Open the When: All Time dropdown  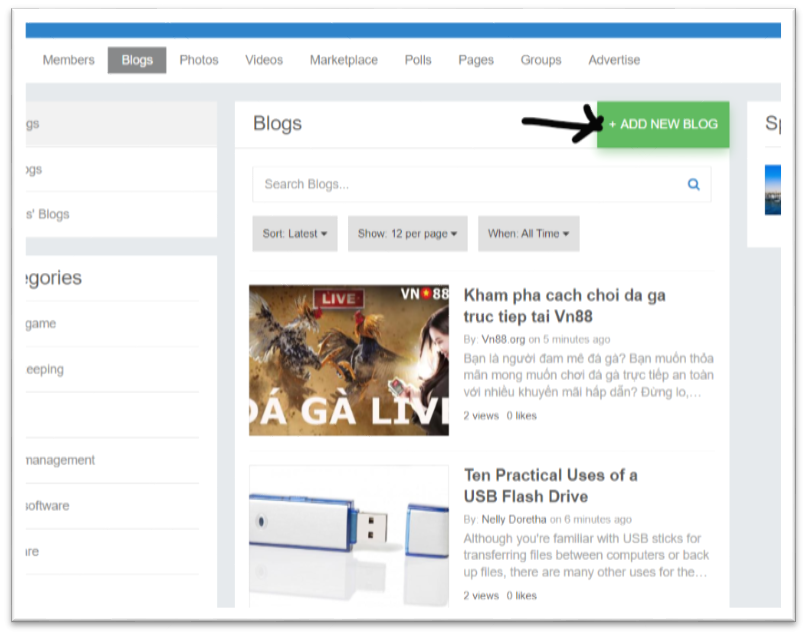(x=529, y=234)
